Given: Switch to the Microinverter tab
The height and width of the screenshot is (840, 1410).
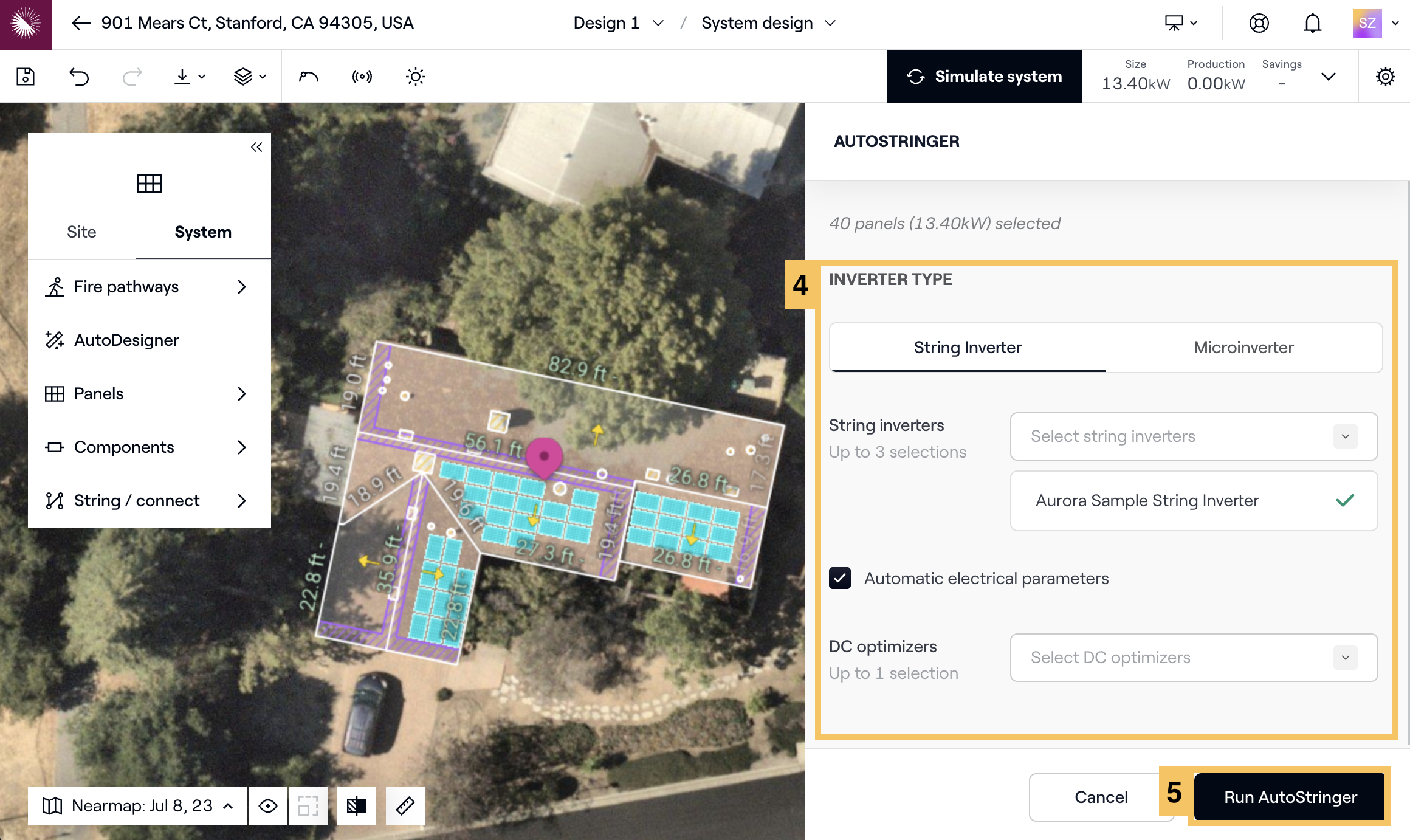Looking at the screenshot, I should (x=1243, y=348).
